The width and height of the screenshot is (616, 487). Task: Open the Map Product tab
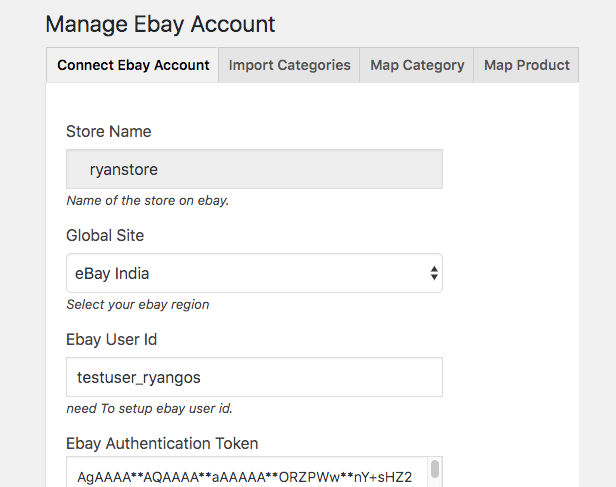[x=526, y=65]
